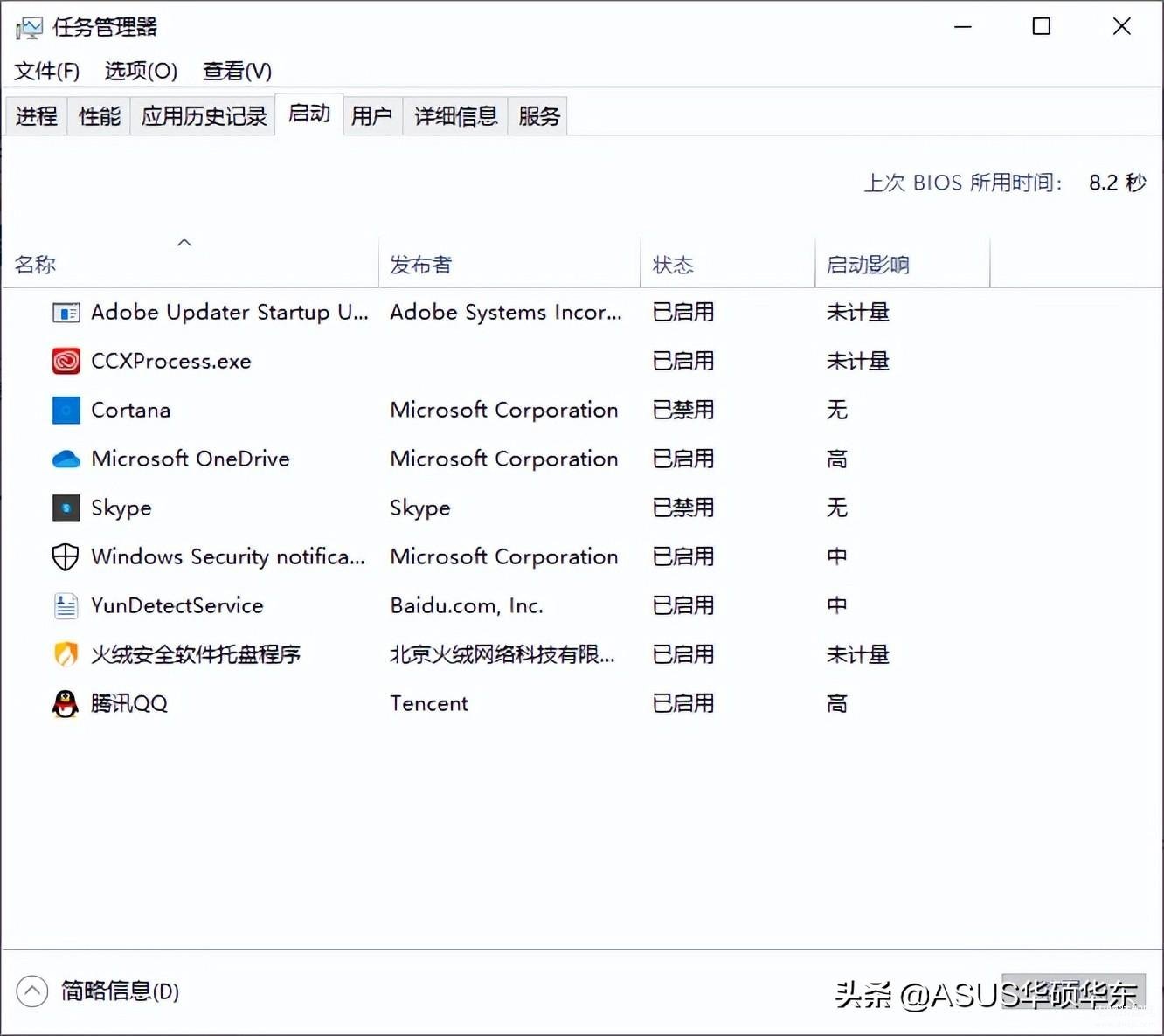1164x1036 pixels.
Task: Close the Task Manager window
Action: (x=1122, y=27)
